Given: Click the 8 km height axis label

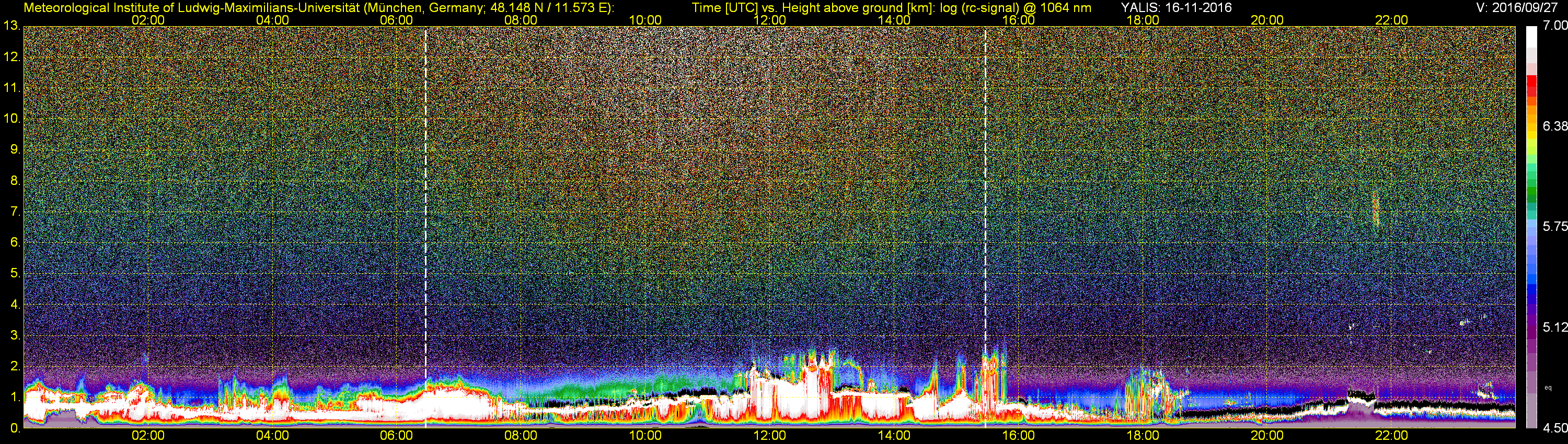Looking at the screenshot, I should point(15,181).
